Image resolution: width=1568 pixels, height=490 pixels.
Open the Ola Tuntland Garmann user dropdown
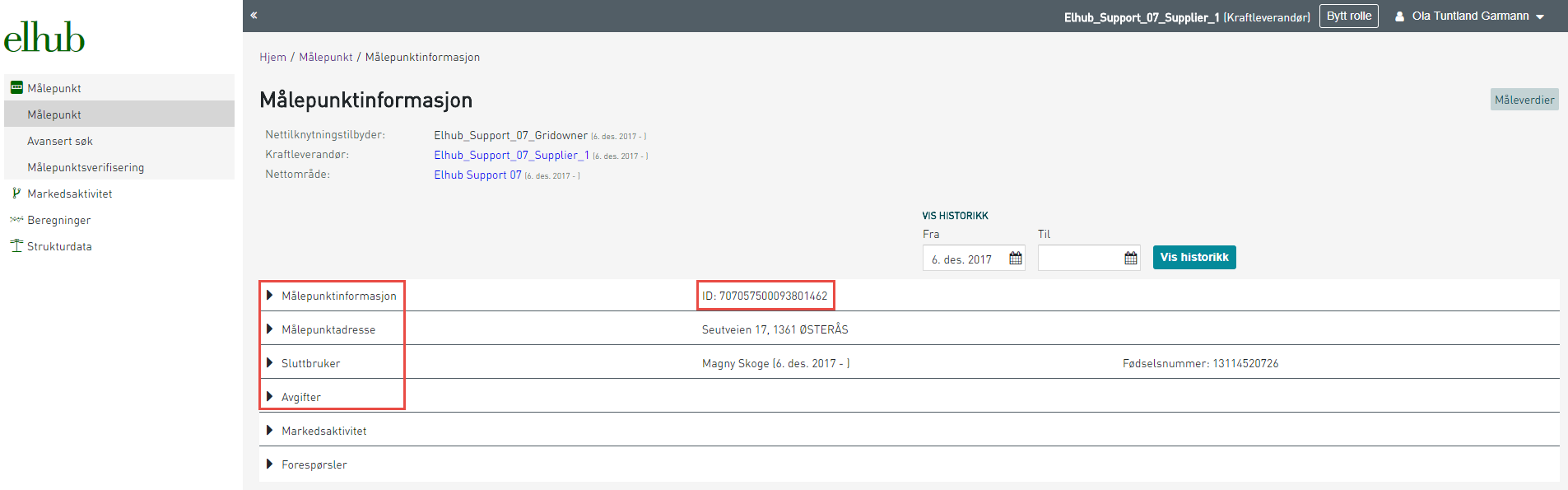[x=1469, y=16]
